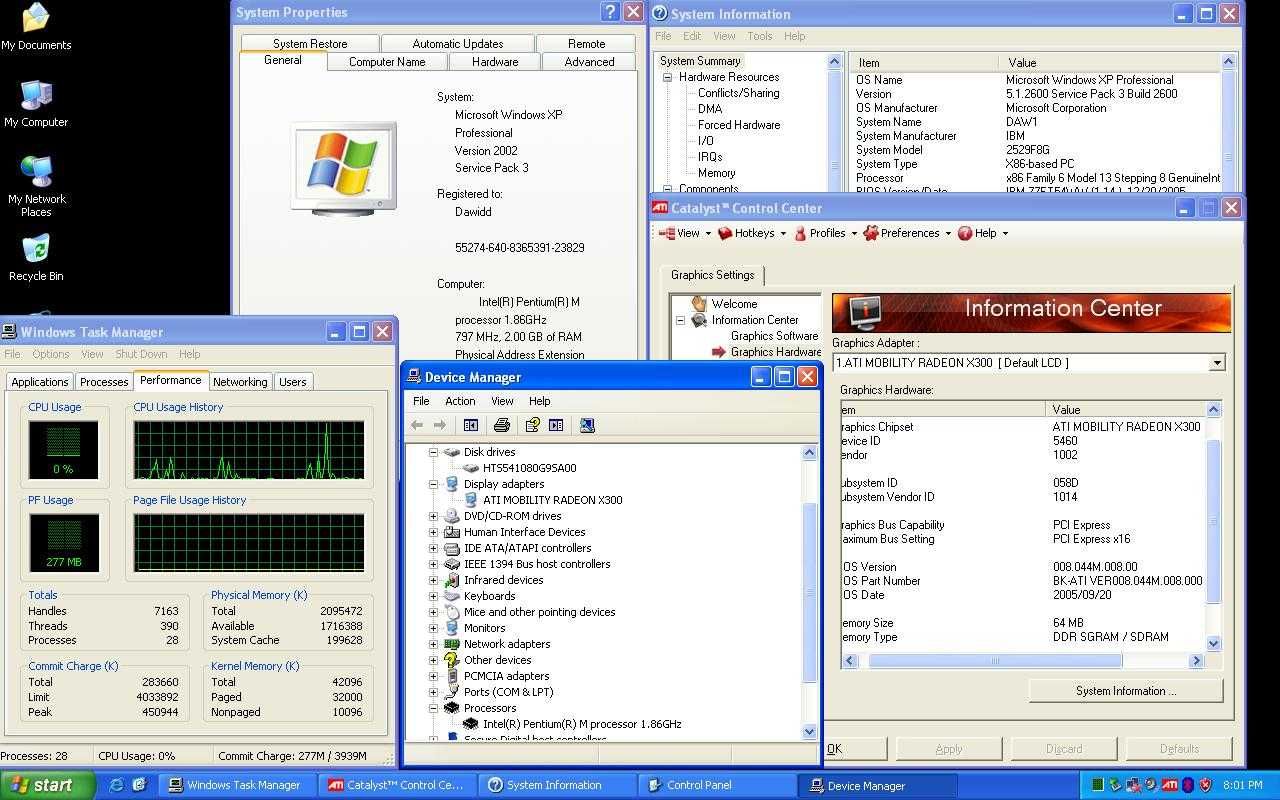Click the Forward arrow in Device Manager toolbar
The width and height of the screenshot is (1280, 800).
(439, 425)
